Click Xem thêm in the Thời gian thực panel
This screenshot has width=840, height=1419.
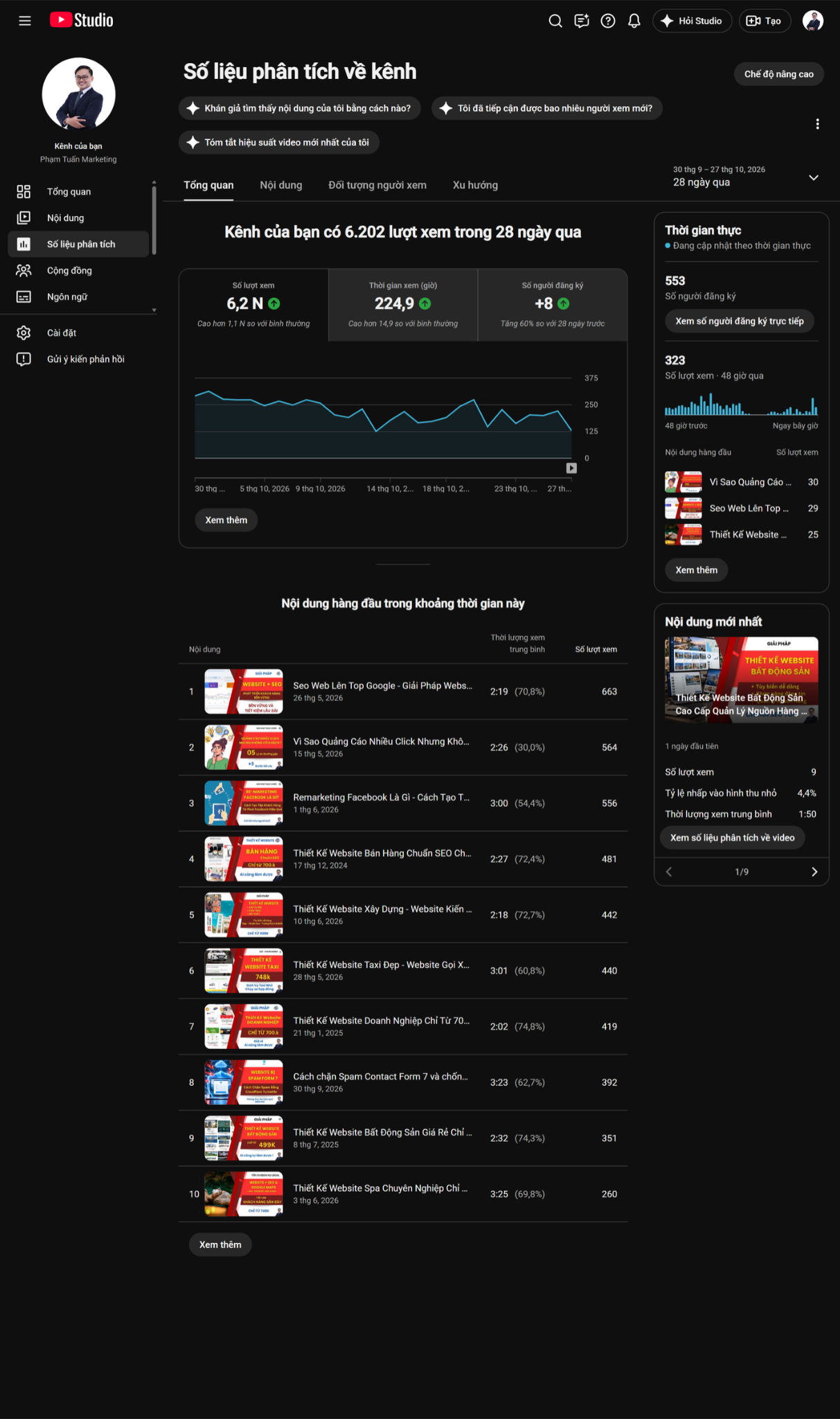pos(697,570)
